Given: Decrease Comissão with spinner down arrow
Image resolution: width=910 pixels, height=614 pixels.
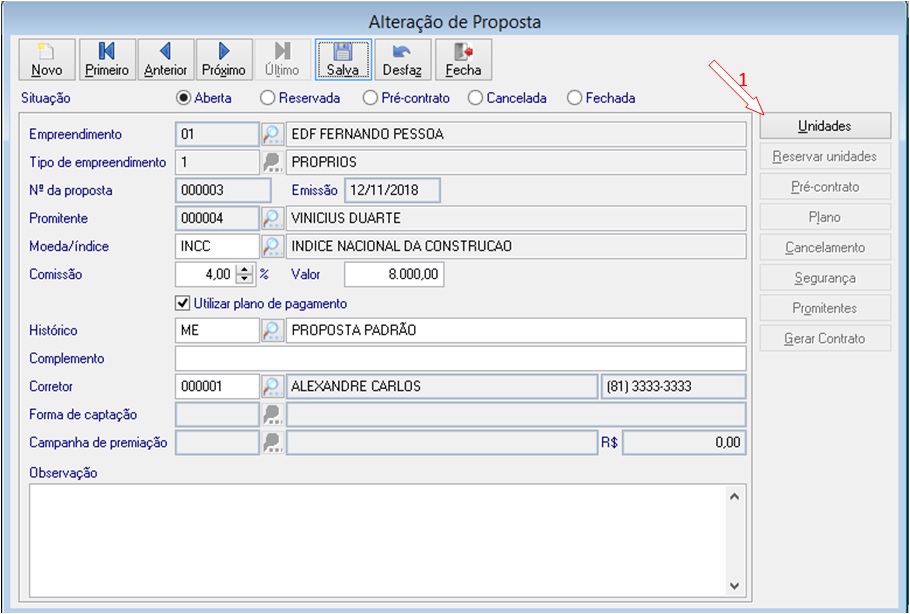Looking at the screenshot, I should (x=245, y=279).
